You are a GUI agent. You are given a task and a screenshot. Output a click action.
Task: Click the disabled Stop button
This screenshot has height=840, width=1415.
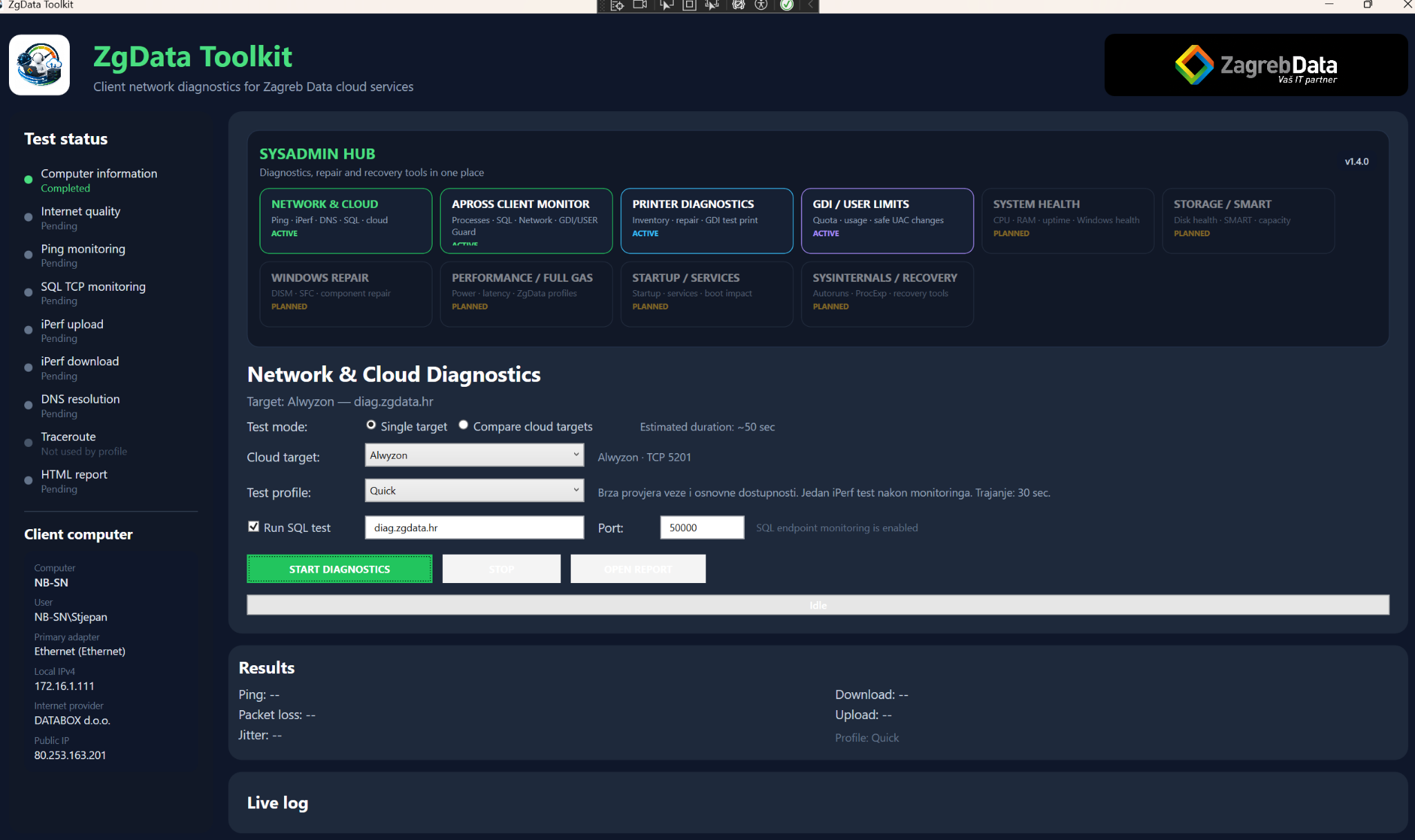[x=502, y=569]
